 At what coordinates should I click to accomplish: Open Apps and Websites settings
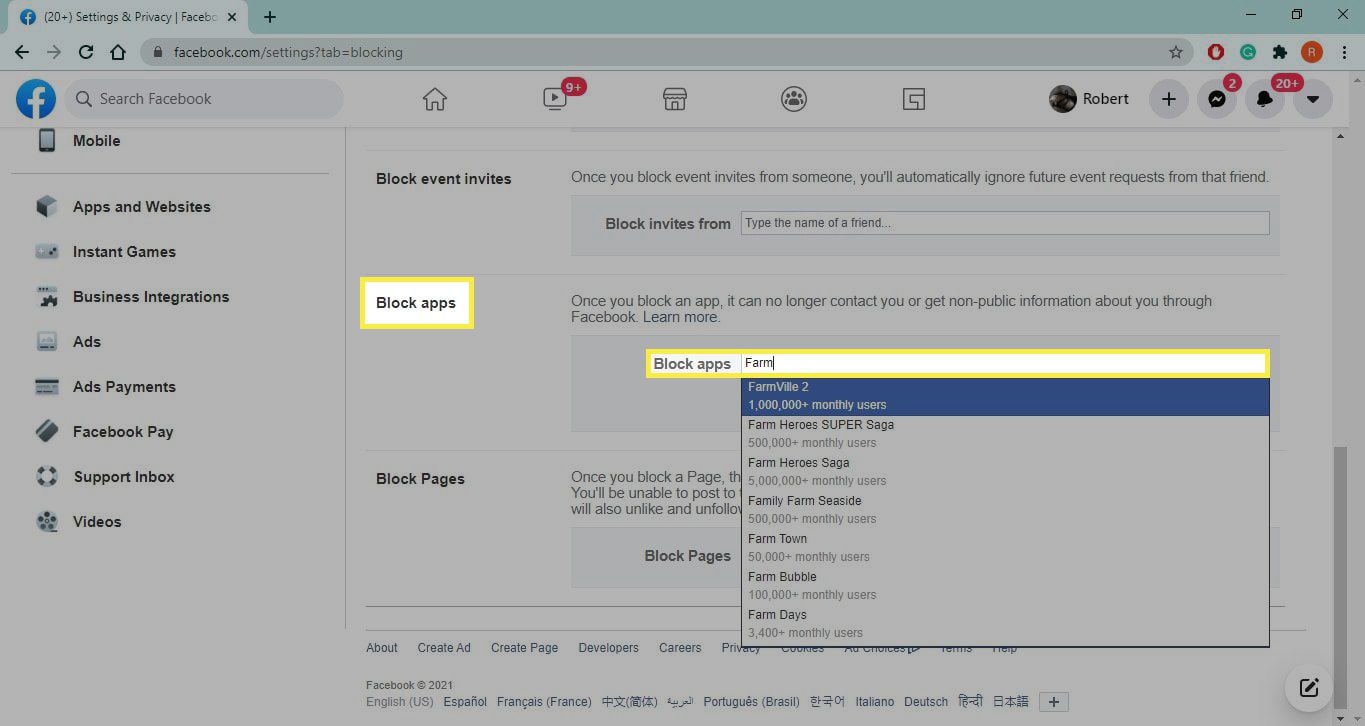[x=142, y=207]
